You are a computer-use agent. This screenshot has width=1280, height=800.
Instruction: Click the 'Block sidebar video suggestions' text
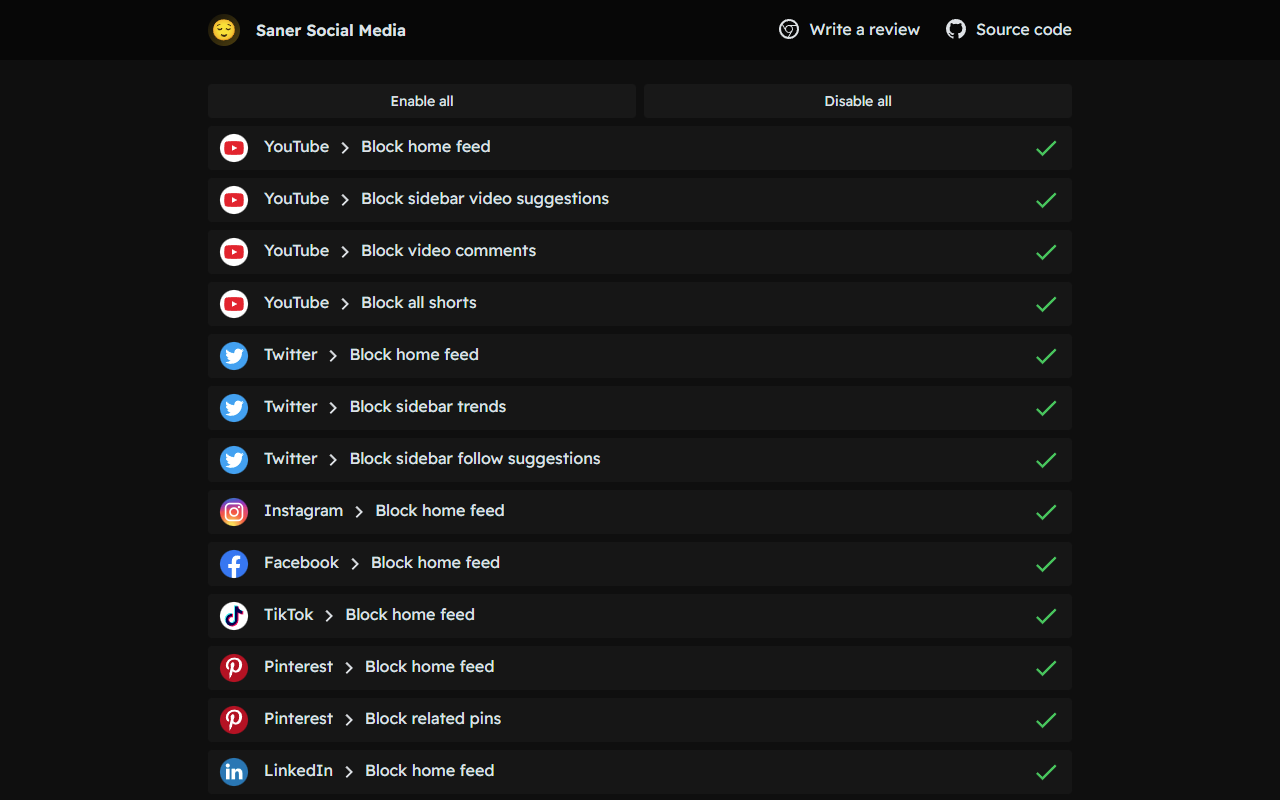click(485, 199)
